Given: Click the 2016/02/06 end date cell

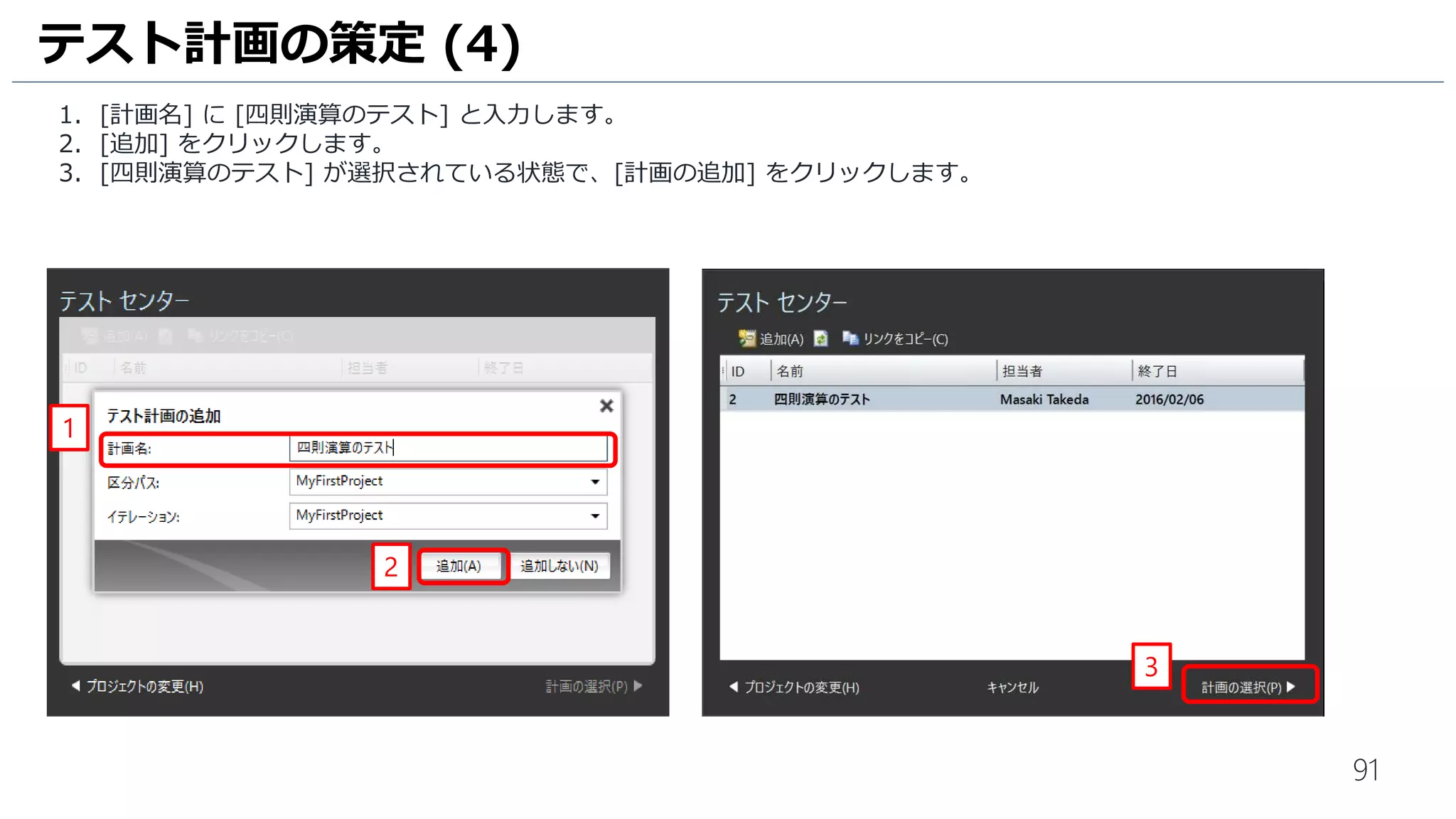Looking at the screenshot, I should (x=1169, y=400).
